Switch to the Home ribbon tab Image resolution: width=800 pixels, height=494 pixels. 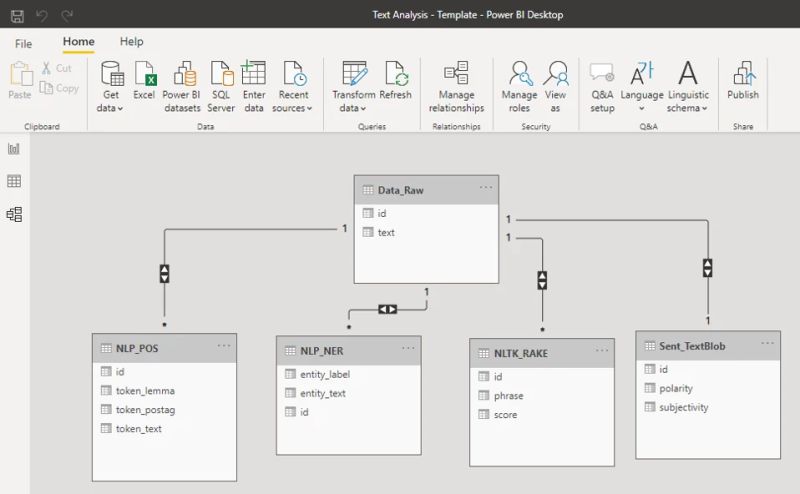(79, 42)
